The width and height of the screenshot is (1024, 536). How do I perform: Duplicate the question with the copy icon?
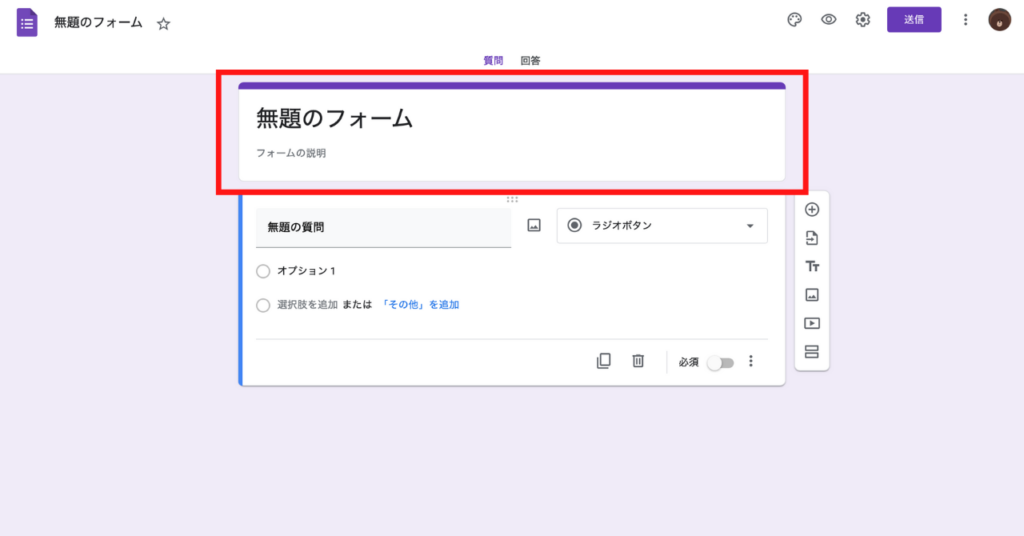pos(603,362)
